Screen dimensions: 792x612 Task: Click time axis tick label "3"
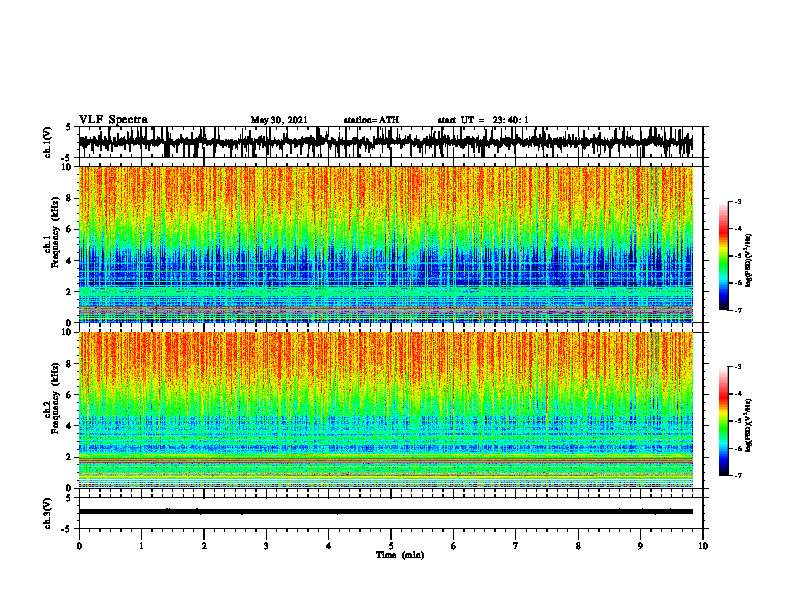[x=266, y=546]
